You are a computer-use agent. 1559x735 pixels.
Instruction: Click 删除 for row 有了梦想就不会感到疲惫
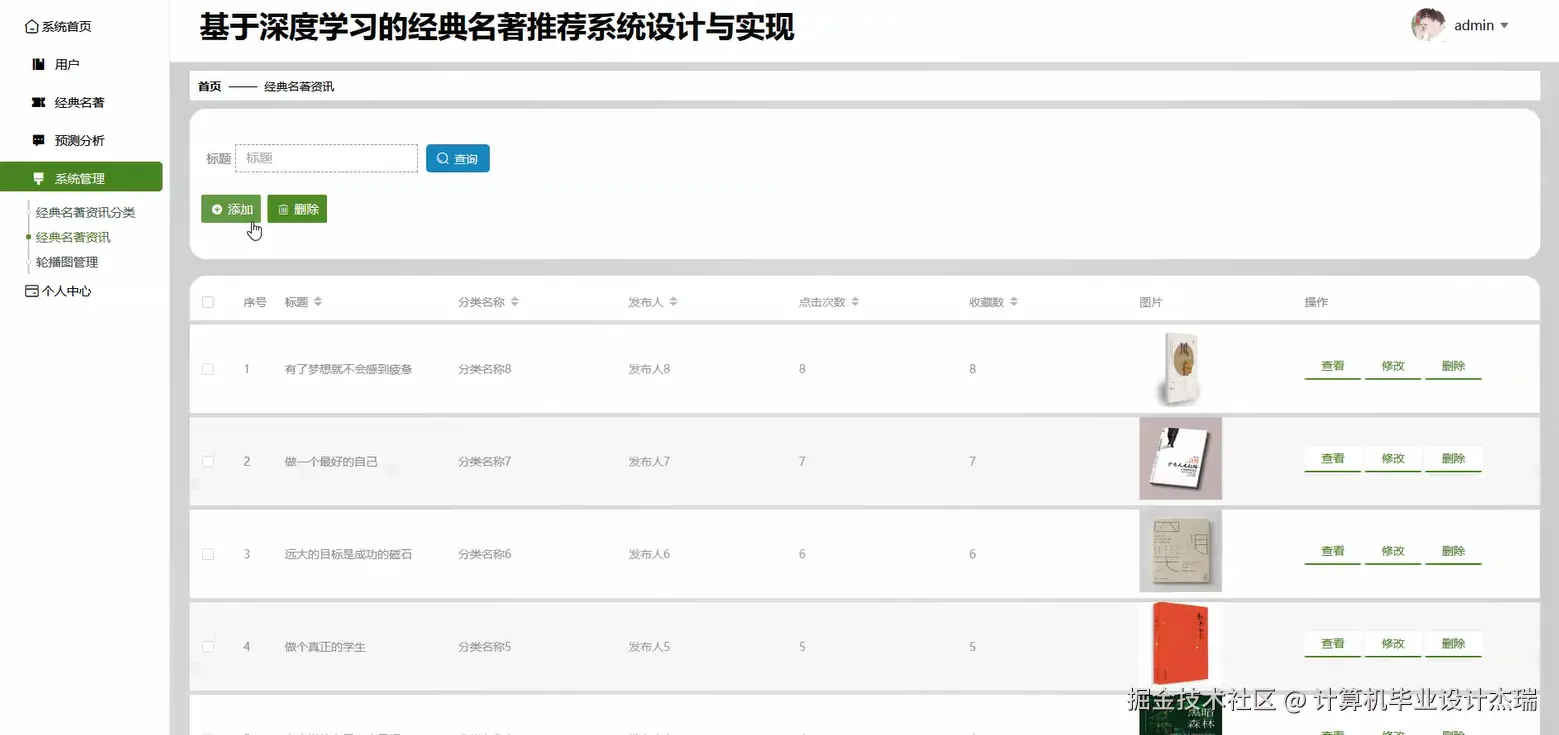1453,367
